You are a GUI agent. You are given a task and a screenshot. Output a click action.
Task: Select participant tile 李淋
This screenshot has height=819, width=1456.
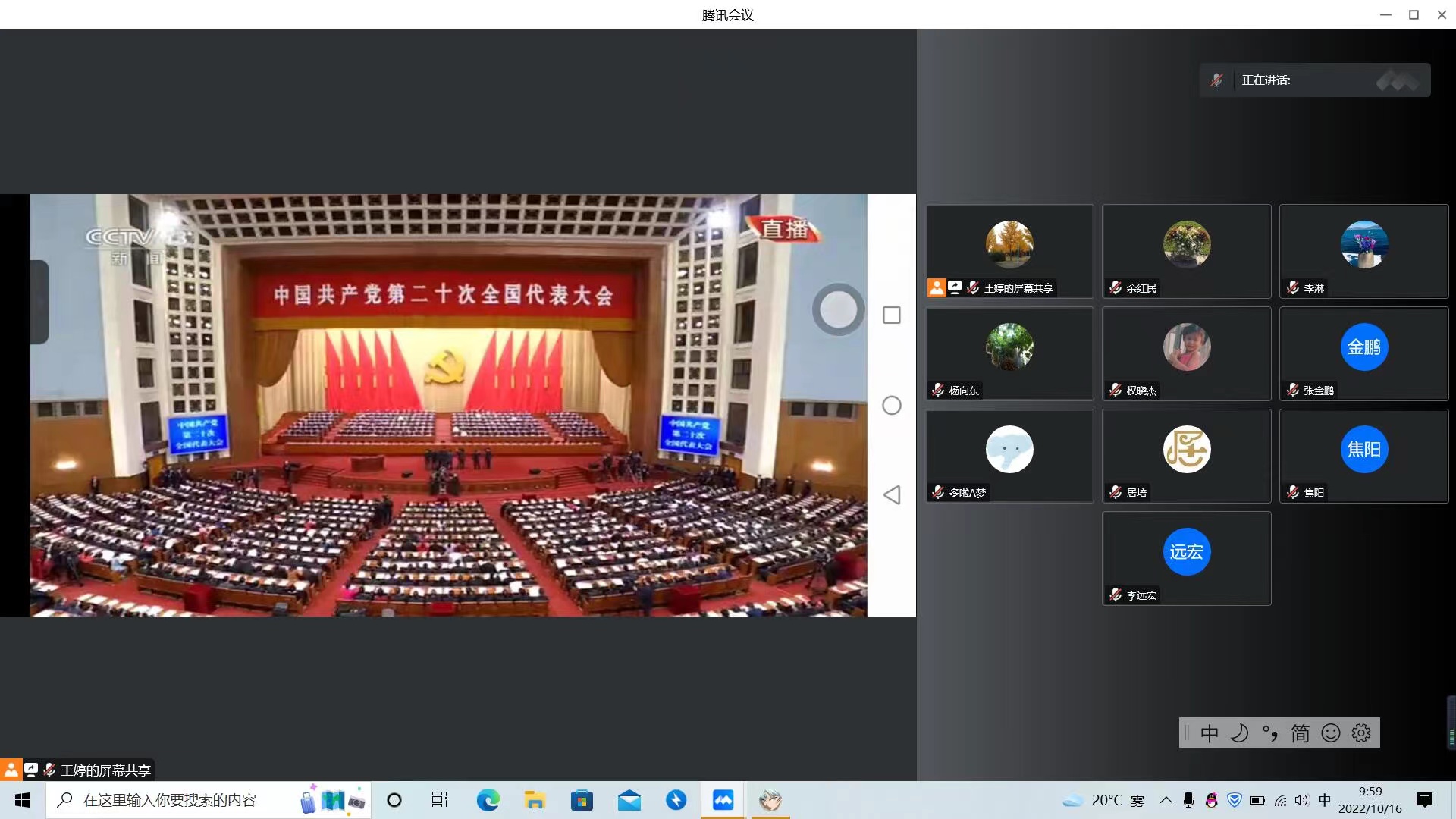point(1364,251)
